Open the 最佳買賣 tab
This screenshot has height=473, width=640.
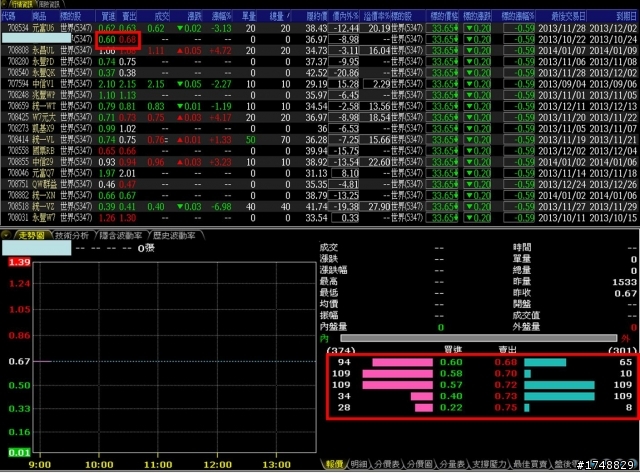tap(529, 464)
